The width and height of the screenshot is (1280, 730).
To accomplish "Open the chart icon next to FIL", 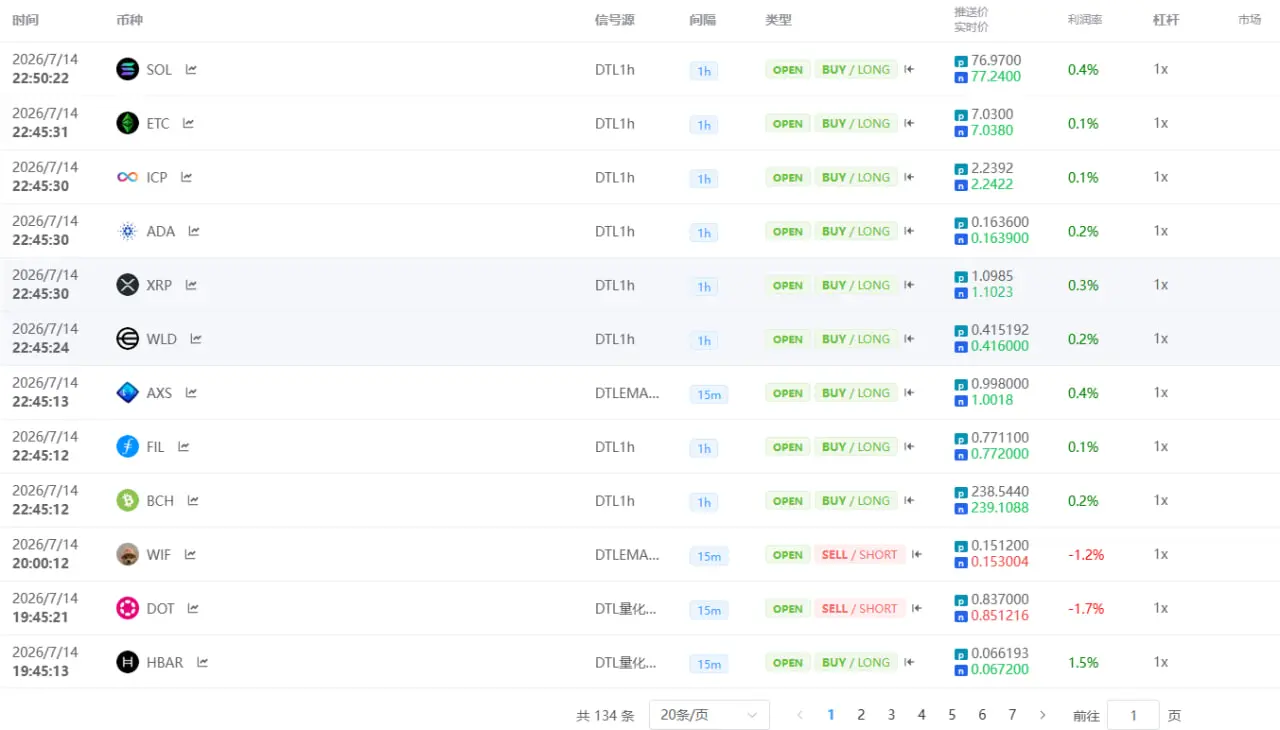I will [x=184, y=447].
